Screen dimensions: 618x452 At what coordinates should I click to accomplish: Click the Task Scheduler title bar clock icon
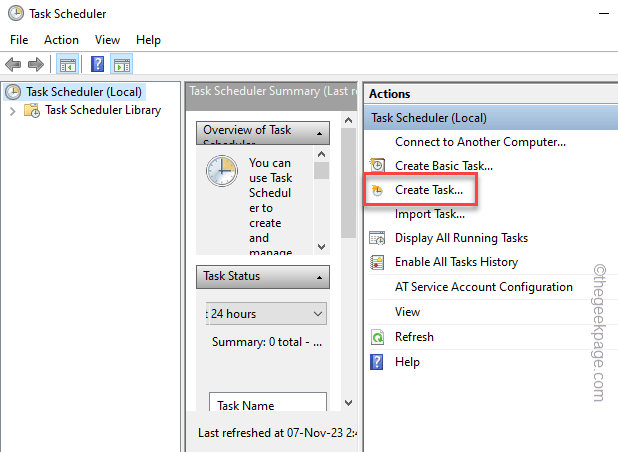click(x=16, y=13)
